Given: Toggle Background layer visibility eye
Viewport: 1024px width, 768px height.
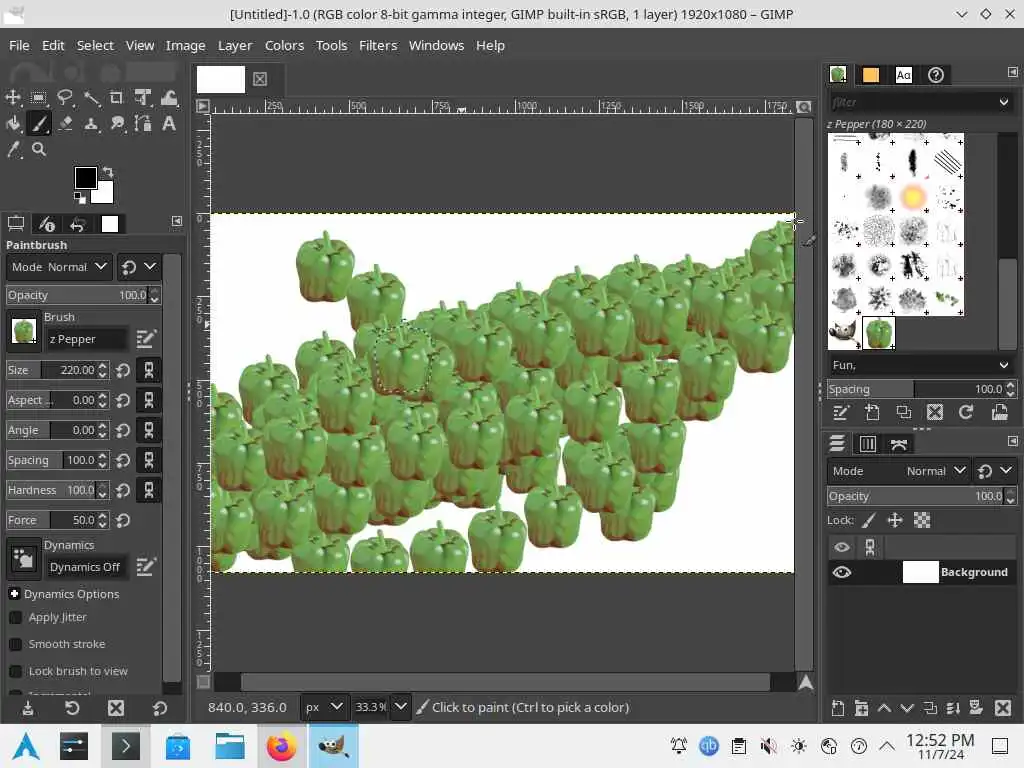Looking at the screenshot, I should point(842,573).
